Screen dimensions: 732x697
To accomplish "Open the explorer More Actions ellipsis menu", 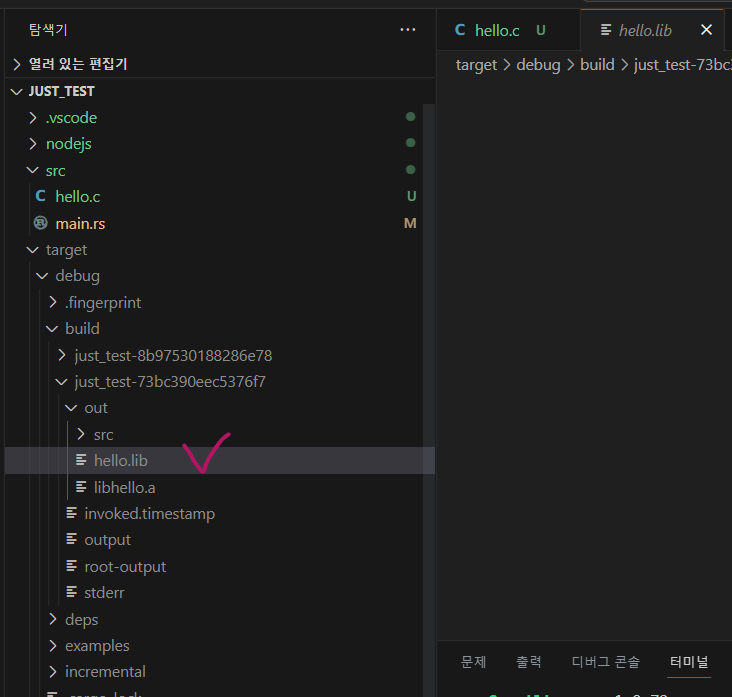I will (x=407, y=30).
